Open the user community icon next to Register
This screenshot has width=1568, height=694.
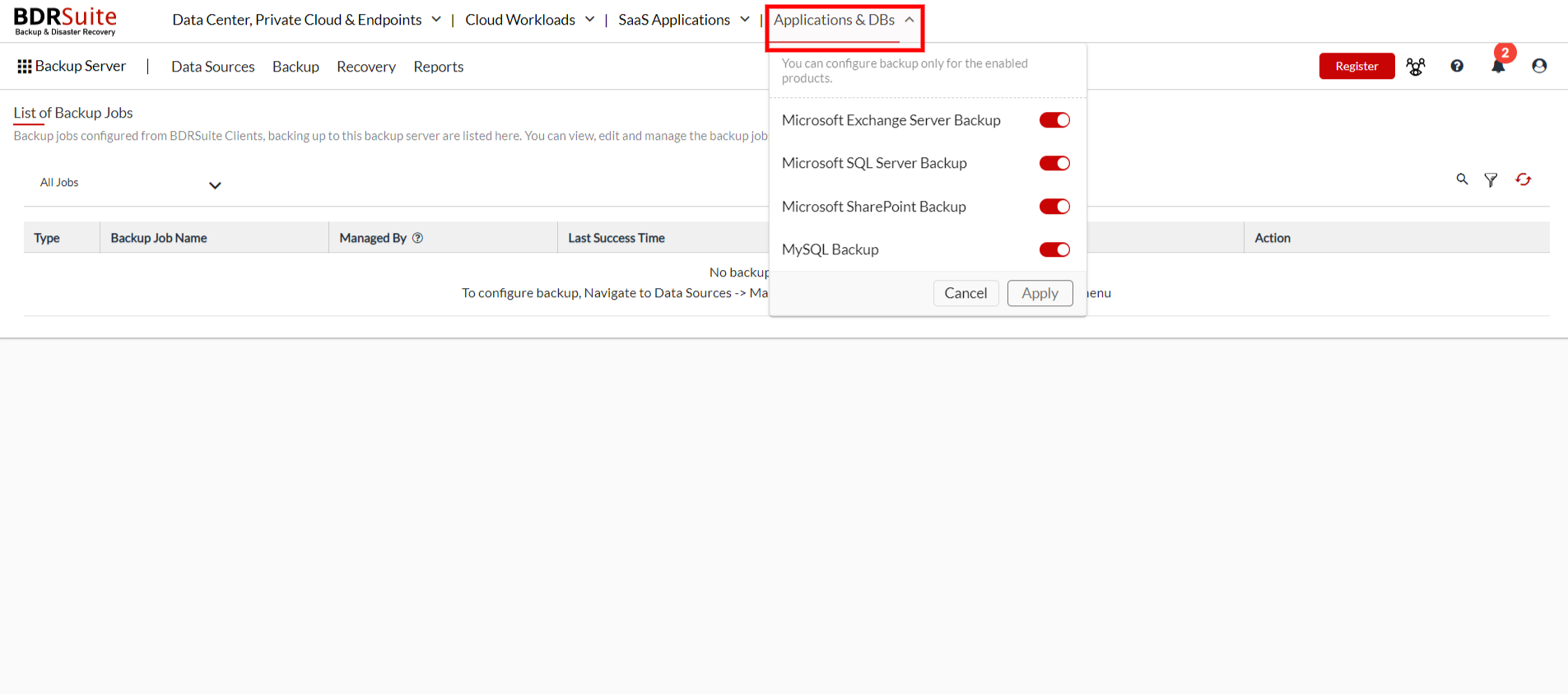[x=1416, y=67]
